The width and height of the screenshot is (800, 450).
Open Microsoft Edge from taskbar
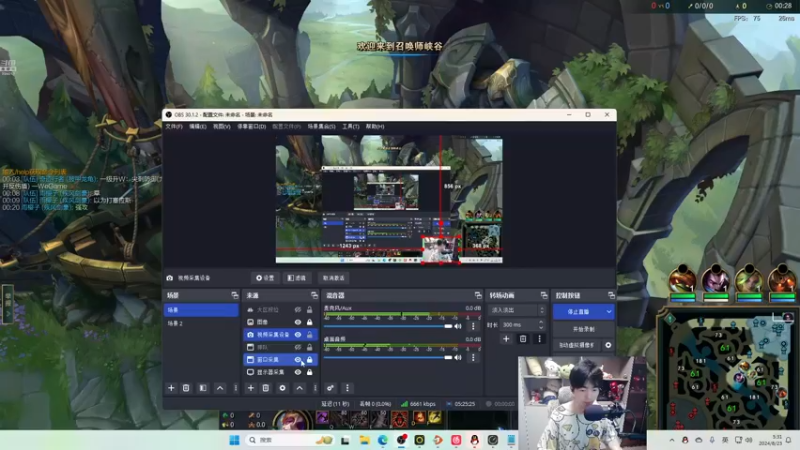383,440
